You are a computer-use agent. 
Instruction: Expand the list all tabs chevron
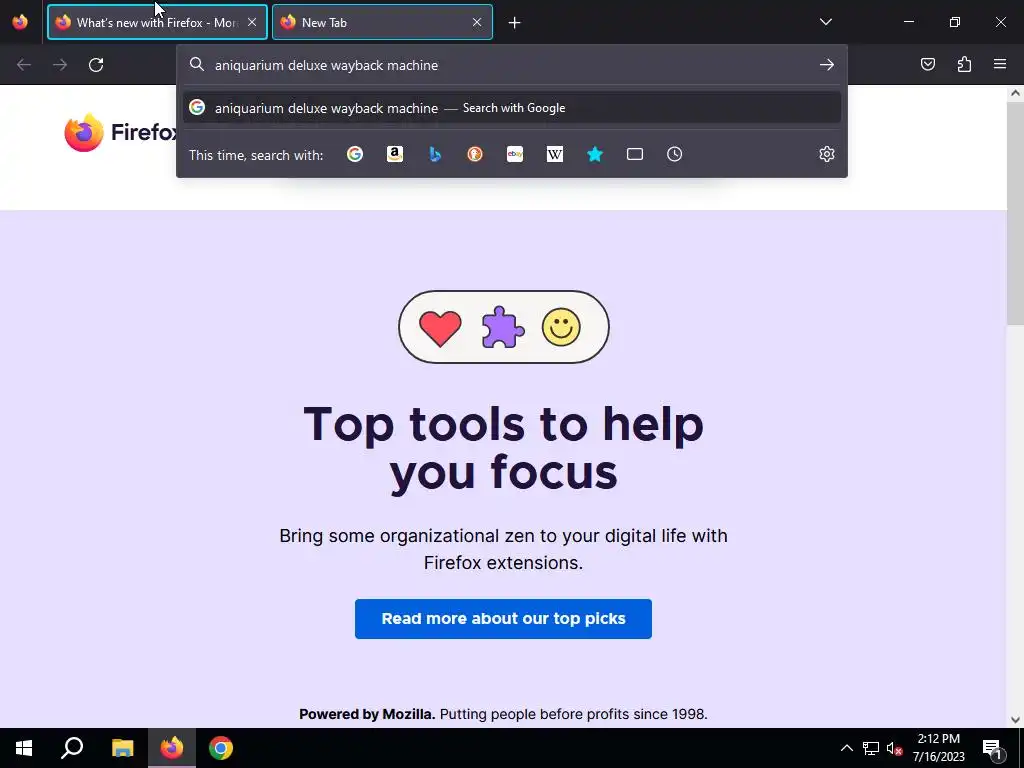[x=825, y=22]
